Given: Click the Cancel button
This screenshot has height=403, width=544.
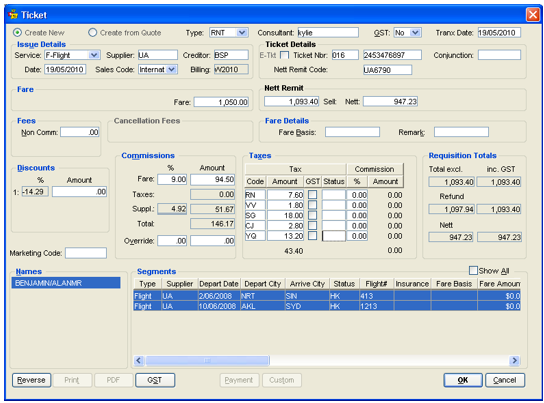Looking at the screenshot, I should pos(505,380).
